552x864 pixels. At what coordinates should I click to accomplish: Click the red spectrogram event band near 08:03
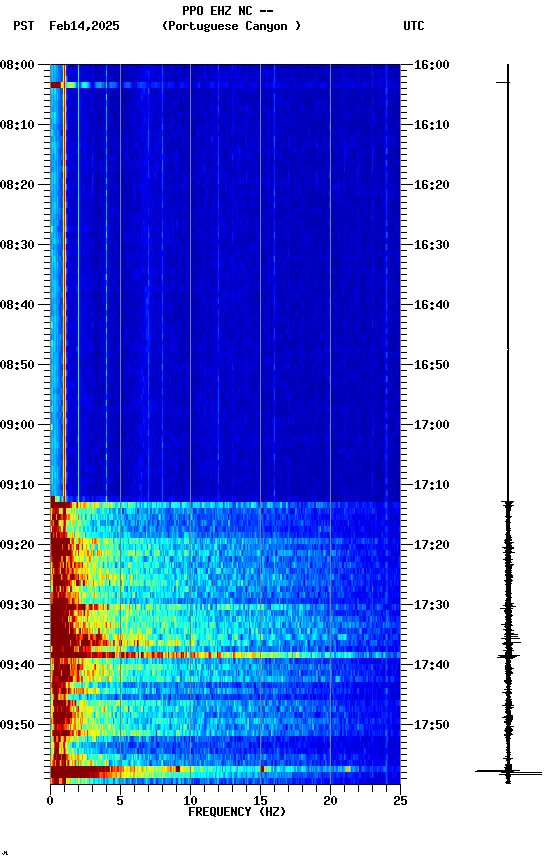tap(56, 85)
